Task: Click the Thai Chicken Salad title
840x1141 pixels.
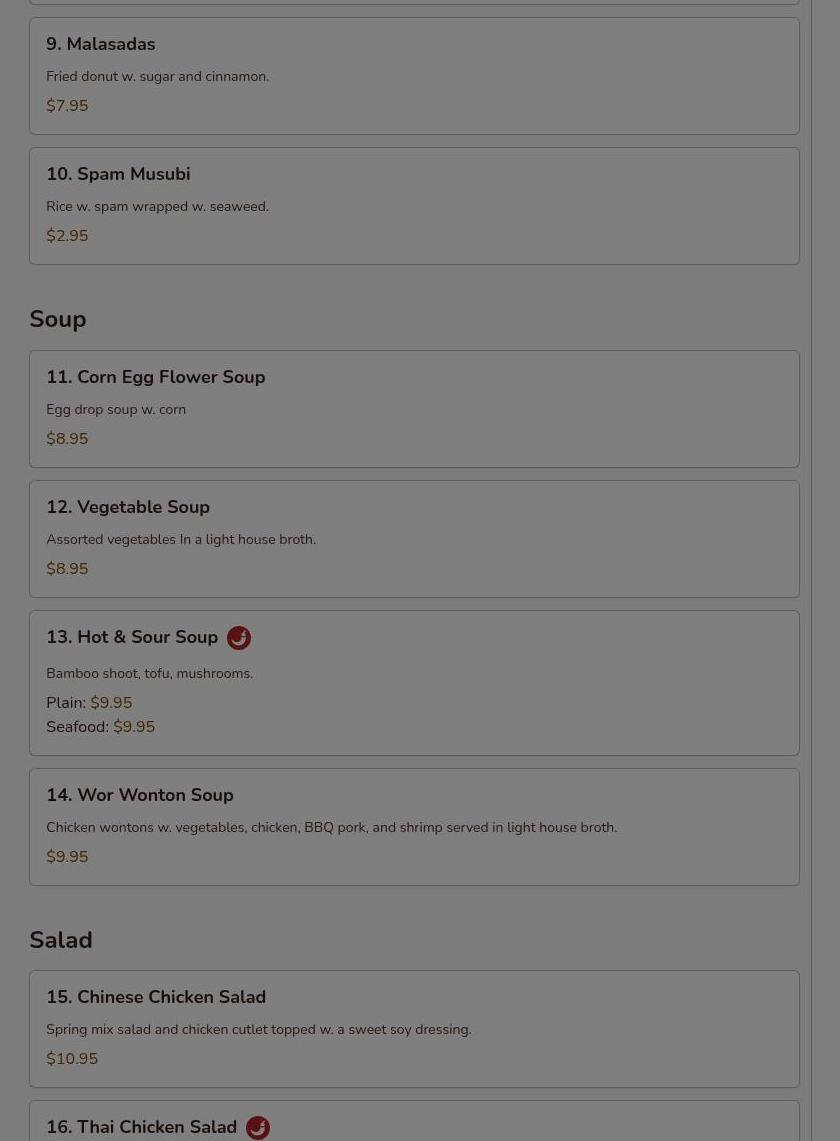Action: (141, 1126)
